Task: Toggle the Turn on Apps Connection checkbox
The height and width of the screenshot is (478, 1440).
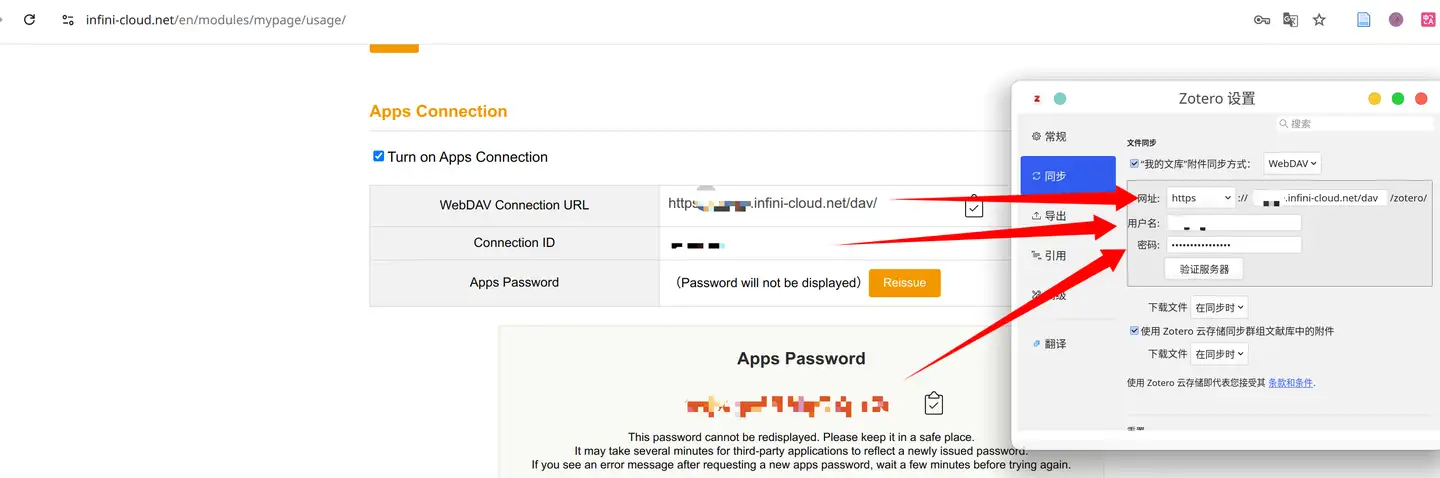Action: (378, 156)
